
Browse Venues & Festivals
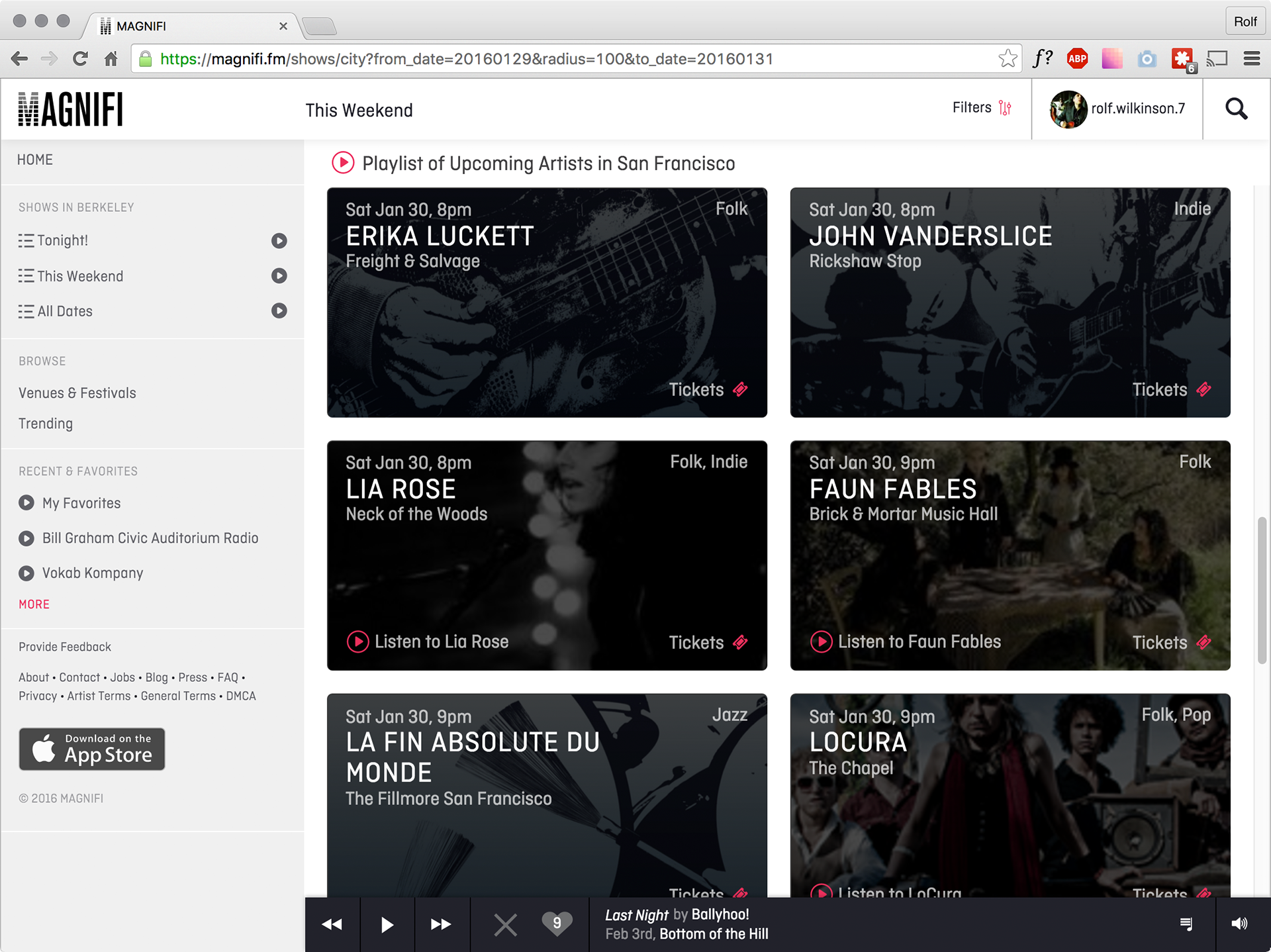point(77,393)
